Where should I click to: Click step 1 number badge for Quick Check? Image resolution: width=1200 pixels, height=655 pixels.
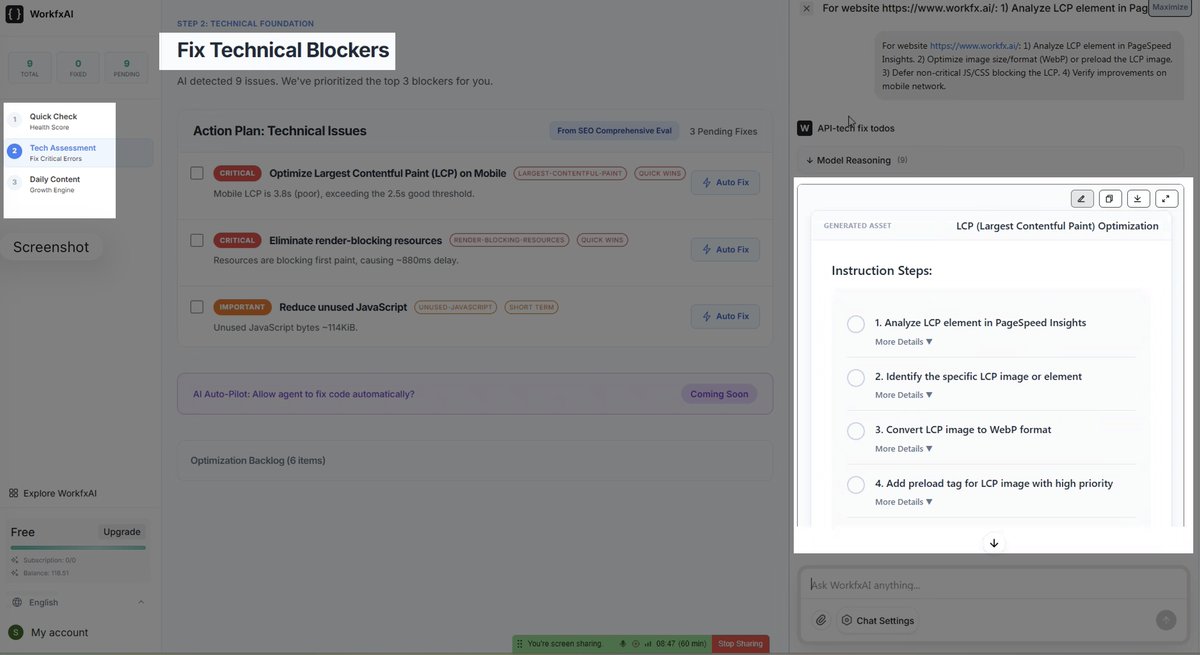14,120
